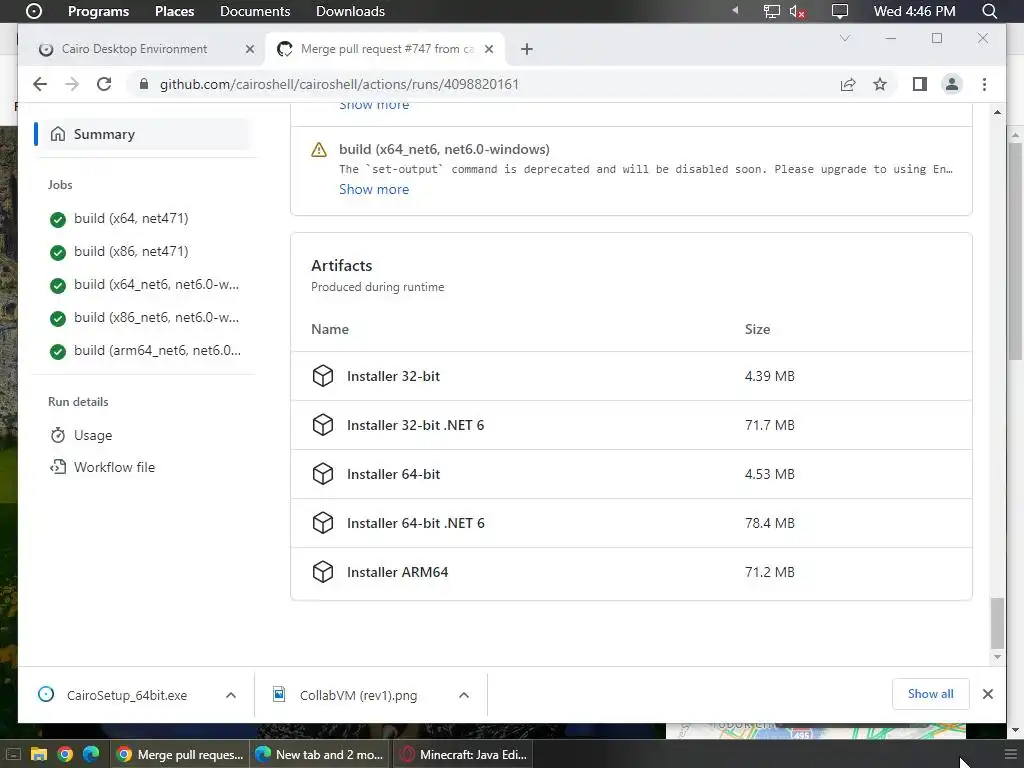The image size is (1024, 768).
Task: Click scrollbar down arrow in page
Action: [997, 657]
